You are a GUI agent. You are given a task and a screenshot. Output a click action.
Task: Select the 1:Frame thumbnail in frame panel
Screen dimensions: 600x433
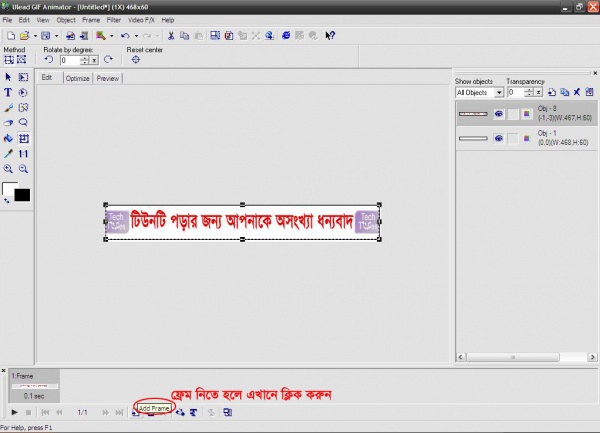pyautogui.click(x=34, y=386)
